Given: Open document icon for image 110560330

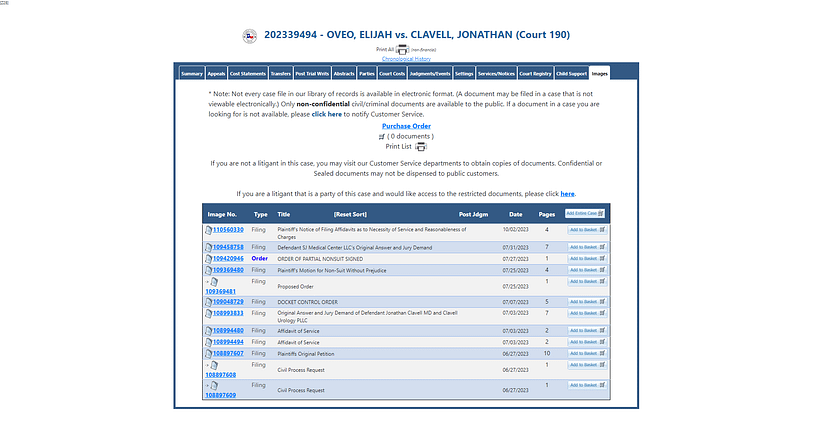Looking at the screenshot, I should pyautogui.click(x=208, y=230).
